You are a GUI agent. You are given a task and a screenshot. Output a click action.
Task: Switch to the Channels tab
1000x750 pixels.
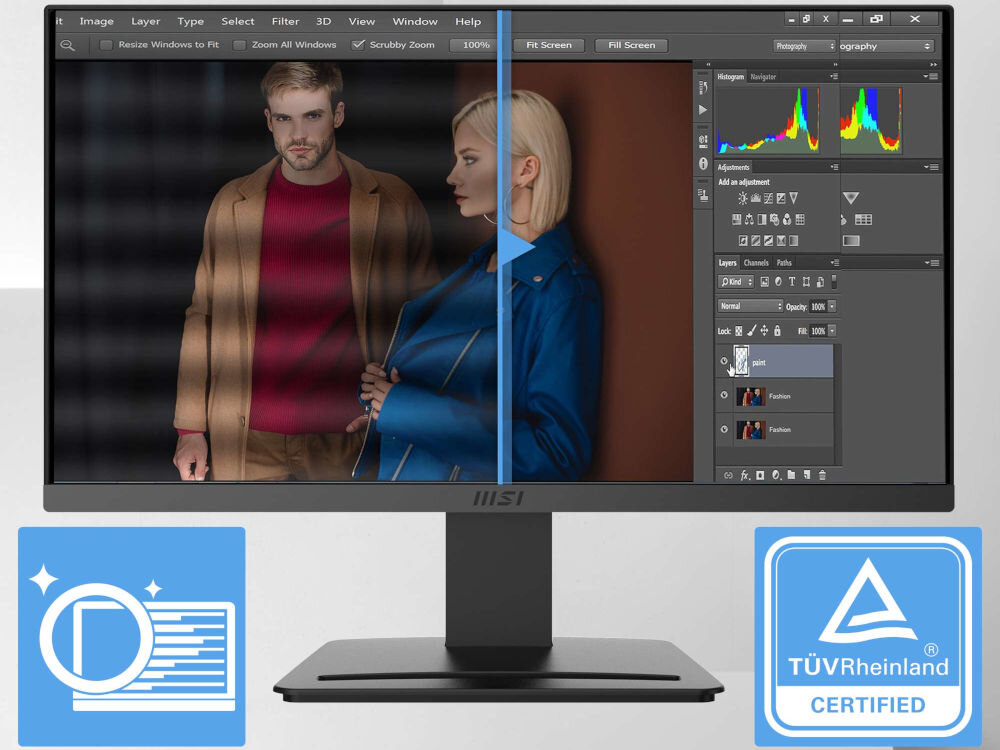coord(756,263)
